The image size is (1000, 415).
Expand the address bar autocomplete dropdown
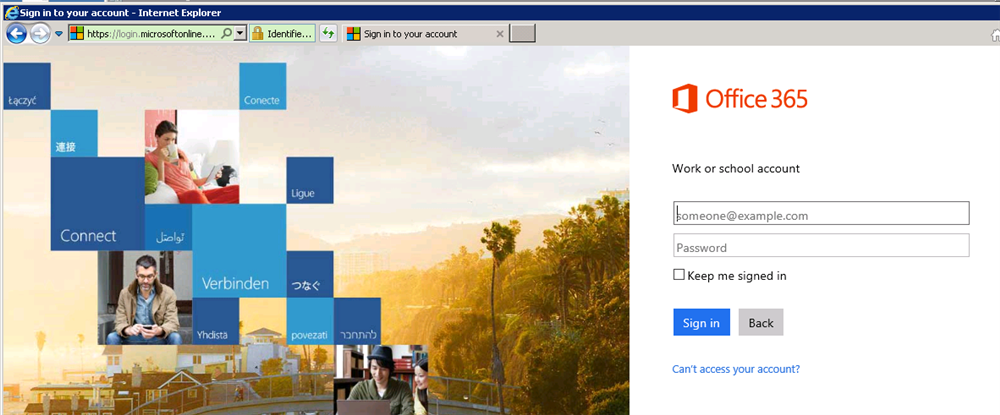(240, 34)
